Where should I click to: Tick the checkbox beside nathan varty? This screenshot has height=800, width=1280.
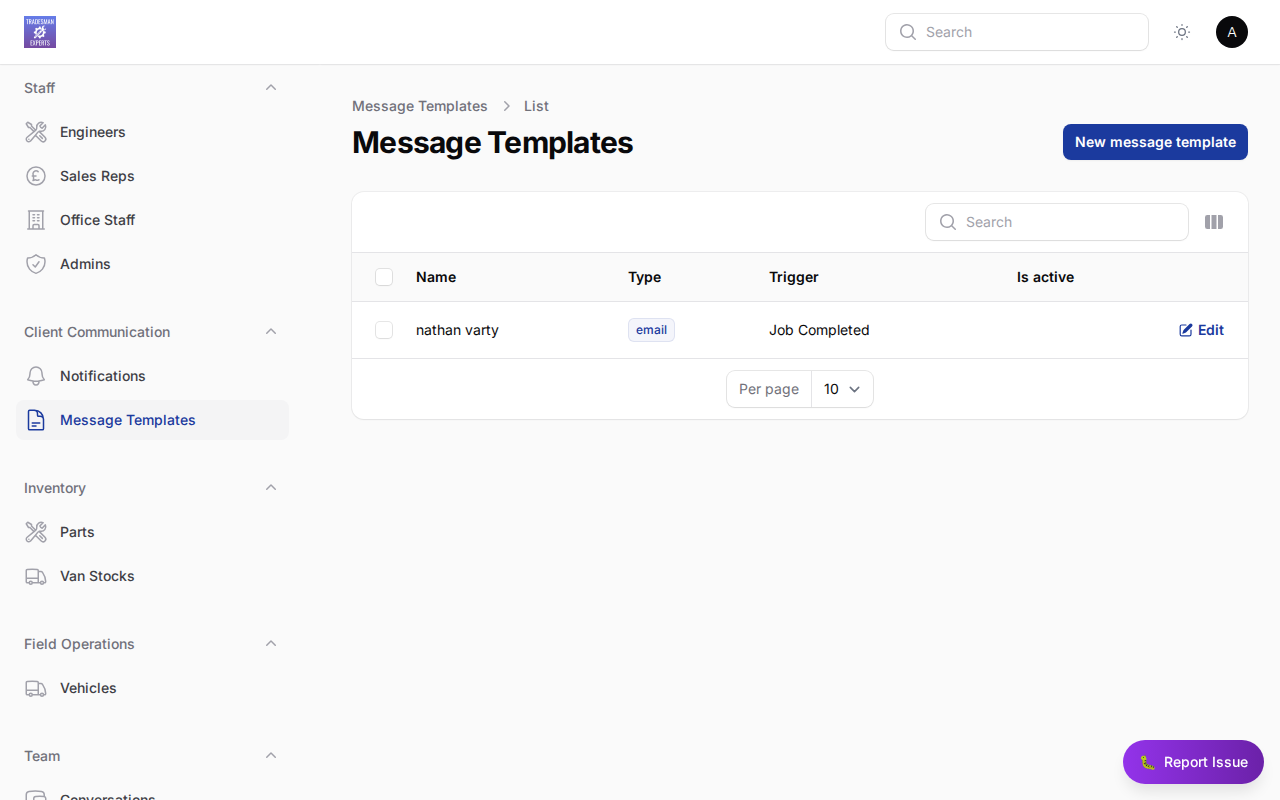pos(384,330)
